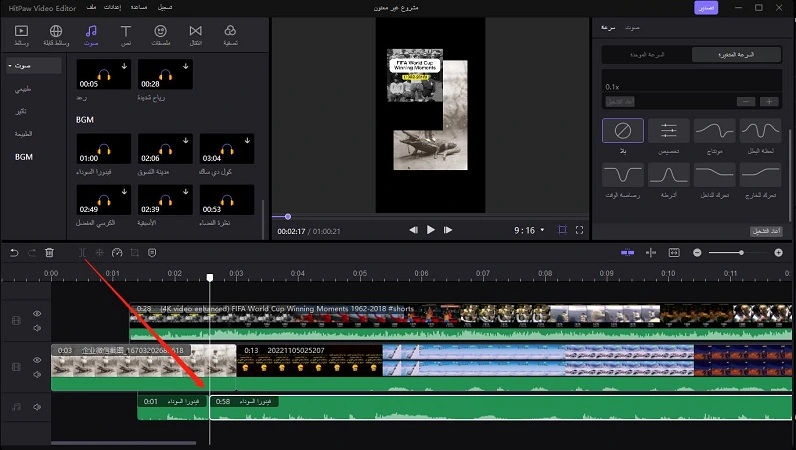Zoom out timeline with minus circle

click(697, 252)
